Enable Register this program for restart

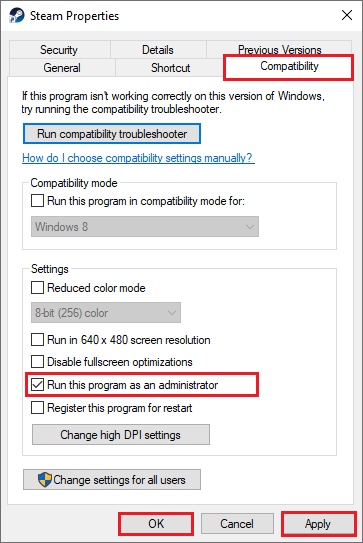[37, 408]
